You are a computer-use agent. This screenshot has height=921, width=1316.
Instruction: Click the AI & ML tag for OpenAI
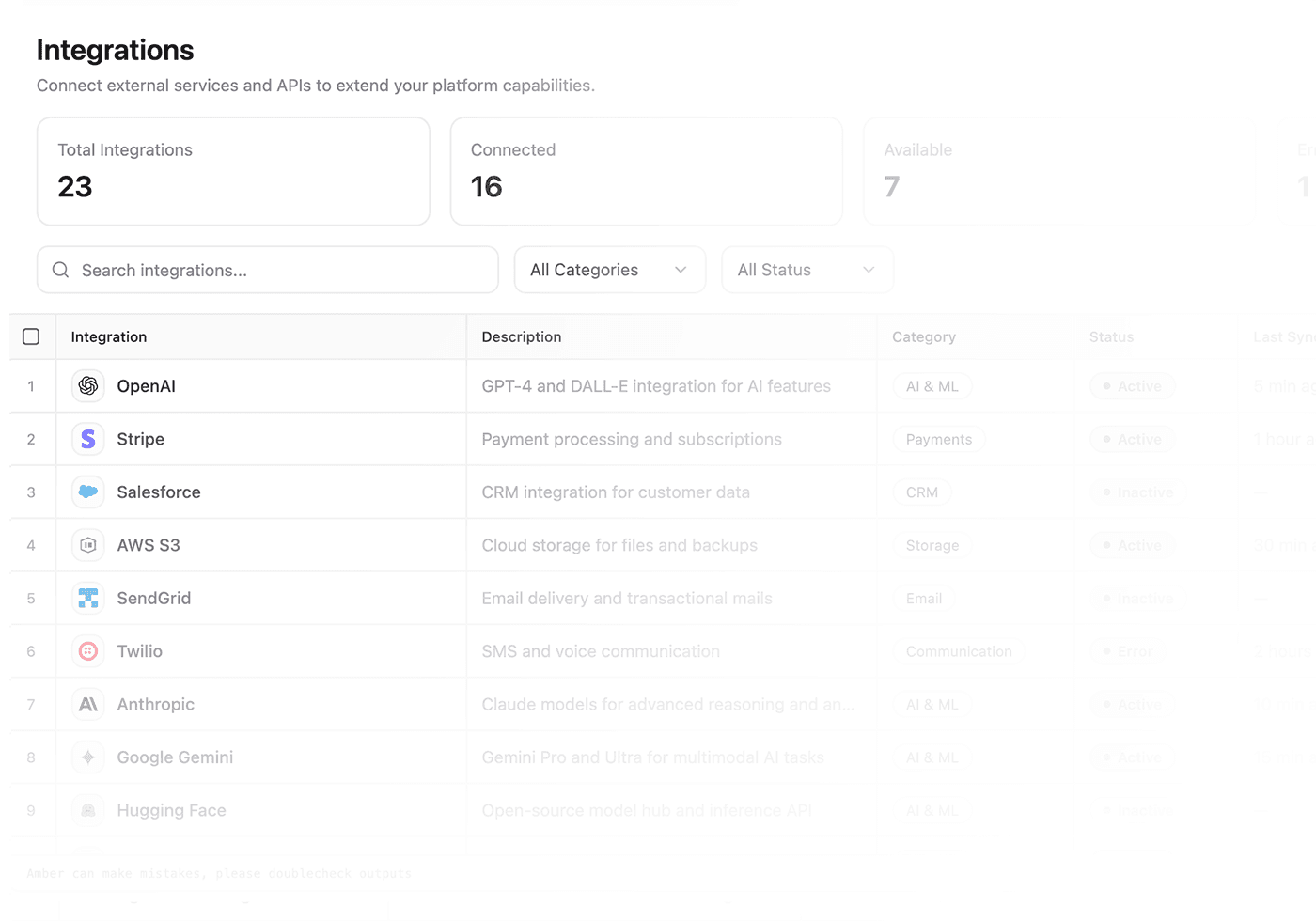click(932, 386)
